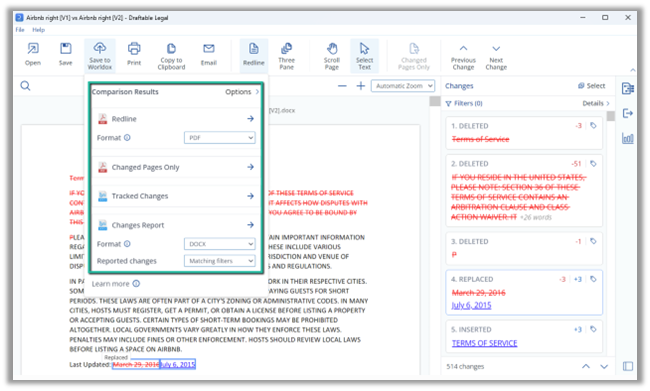The width and height of the screenshot is (650, 391).
Task: Open Redline Format PDF dropdown
Action: click(220, 138)
